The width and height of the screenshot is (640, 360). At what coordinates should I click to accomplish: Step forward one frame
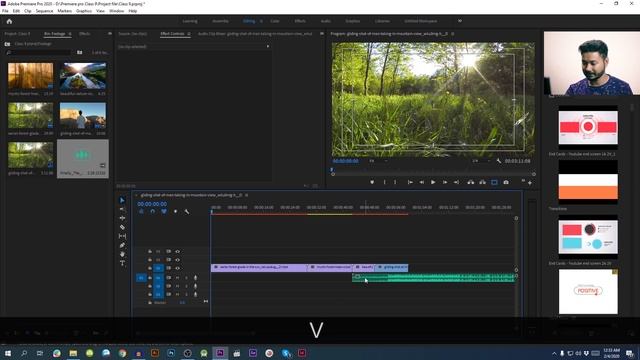445,182
